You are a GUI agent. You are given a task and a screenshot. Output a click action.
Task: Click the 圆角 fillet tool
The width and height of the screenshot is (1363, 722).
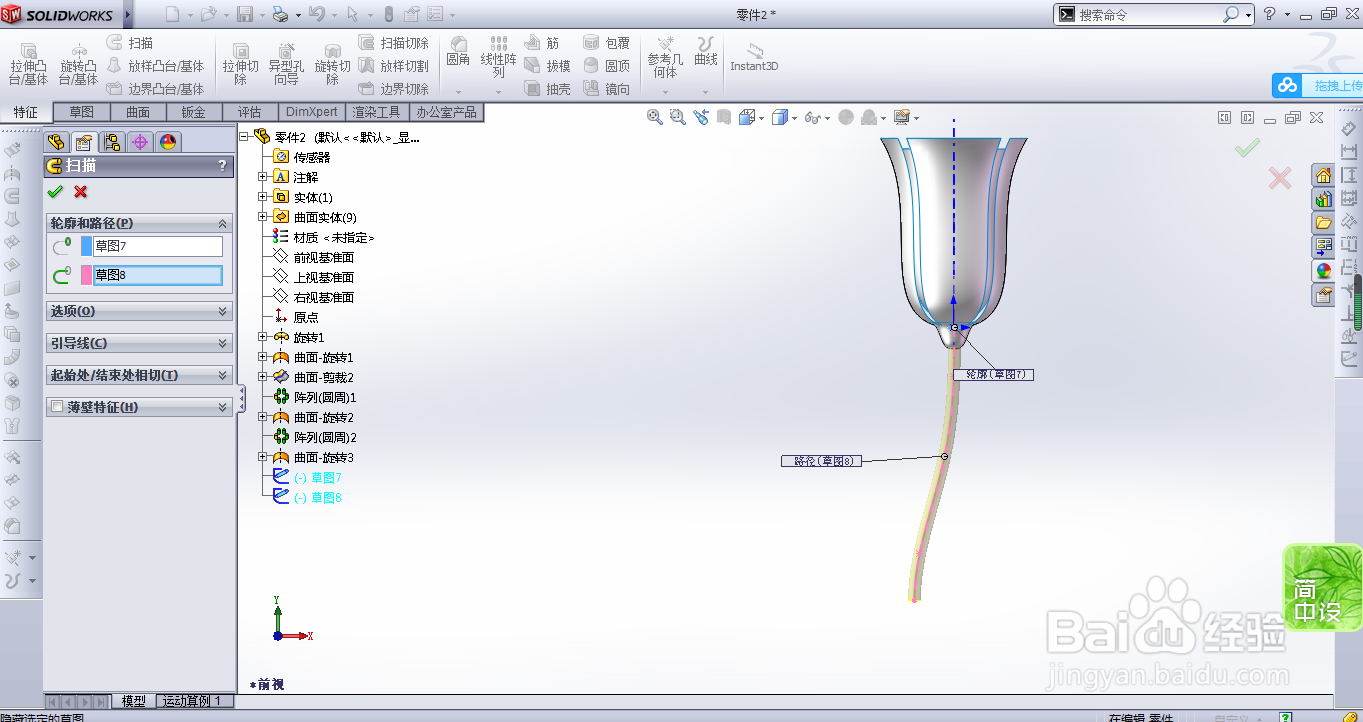458,52
